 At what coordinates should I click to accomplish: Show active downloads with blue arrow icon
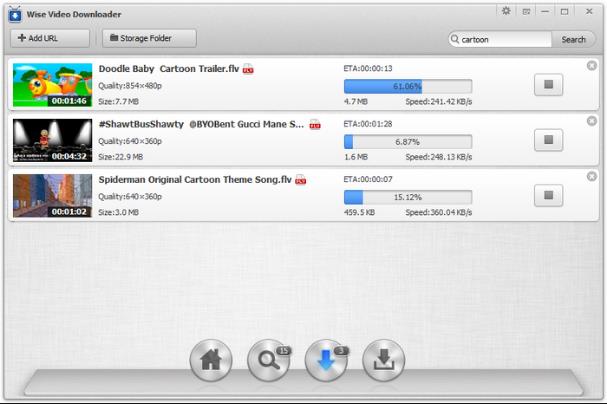pyautogui.click(x=325, y=361)
